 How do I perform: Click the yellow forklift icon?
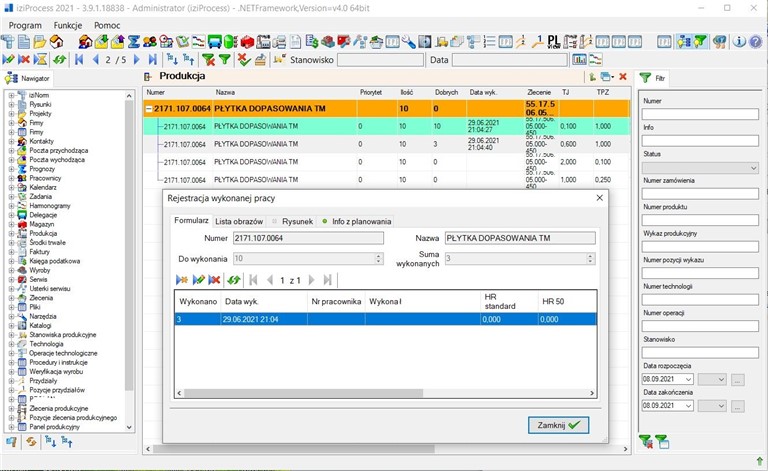(x=441, y=42)
